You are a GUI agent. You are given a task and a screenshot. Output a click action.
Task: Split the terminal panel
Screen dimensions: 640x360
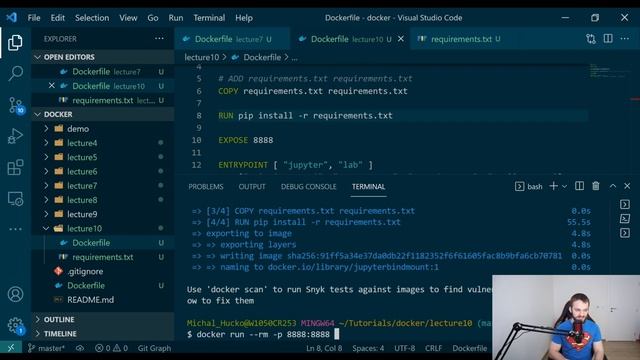579,186
